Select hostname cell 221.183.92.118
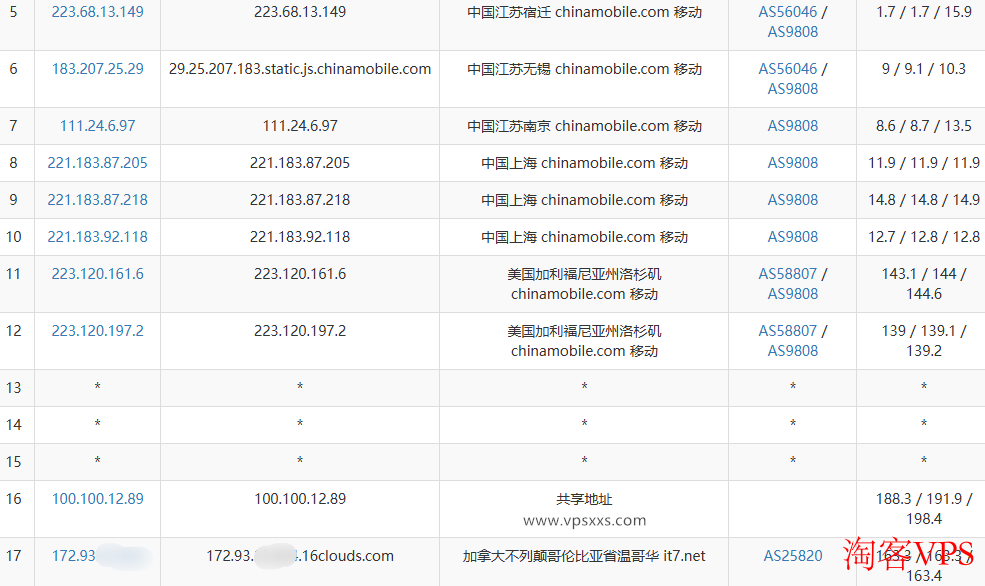This screenshot has width=985, height=586. coord(300,237)
